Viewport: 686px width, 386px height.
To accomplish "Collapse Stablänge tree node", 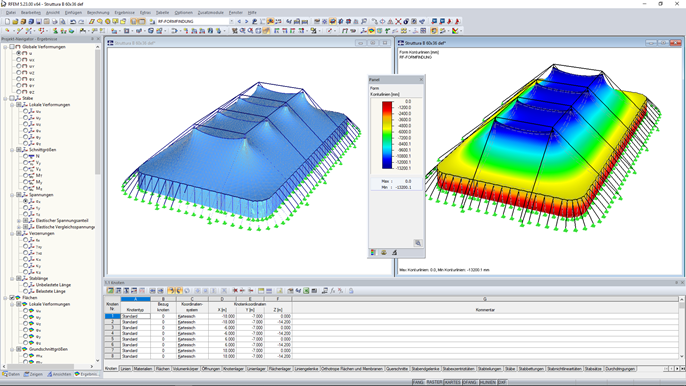I will point(12,278).
